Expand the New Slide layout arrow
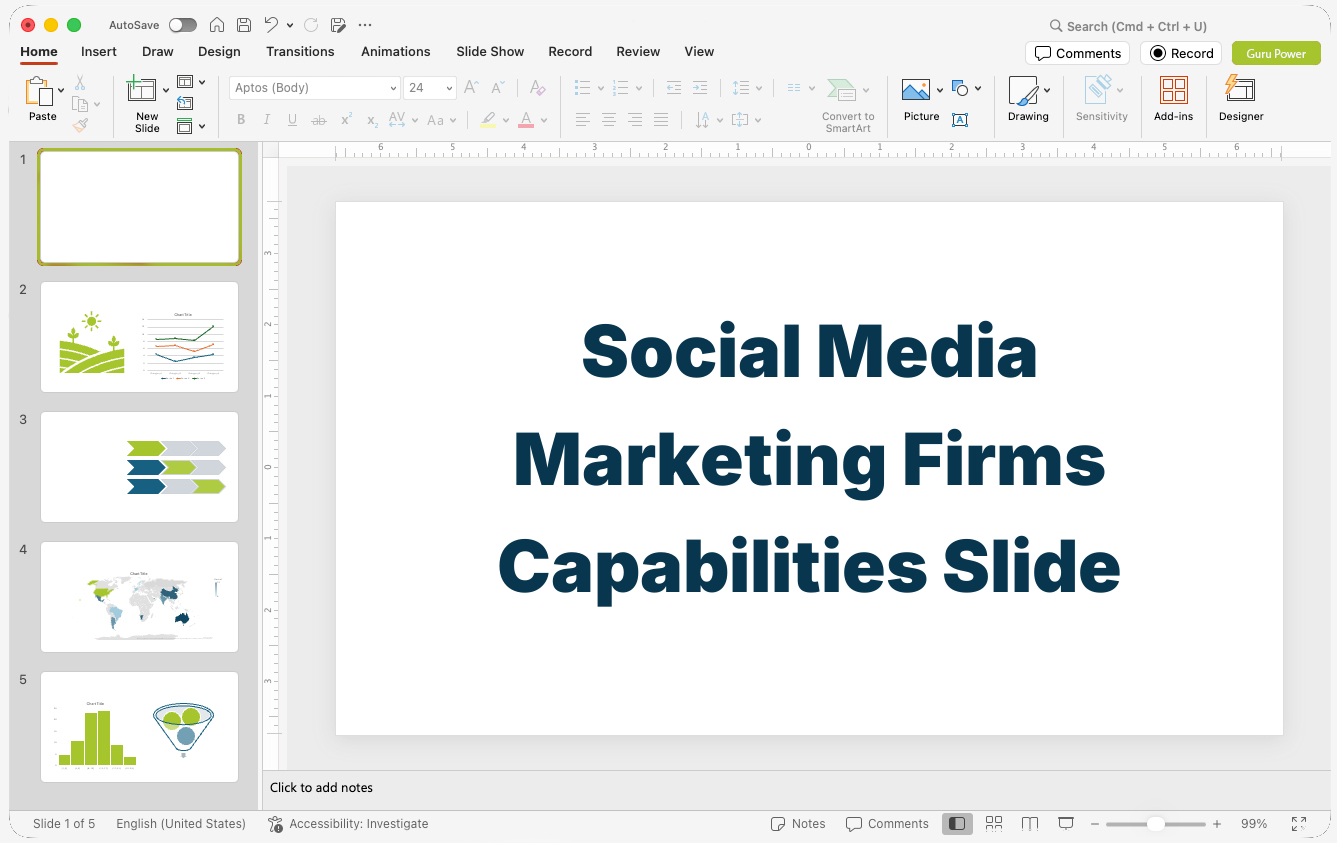Image resolution: width=1337 pixels, height=843 pixels. pyautogui.click(x=166, y=90)
